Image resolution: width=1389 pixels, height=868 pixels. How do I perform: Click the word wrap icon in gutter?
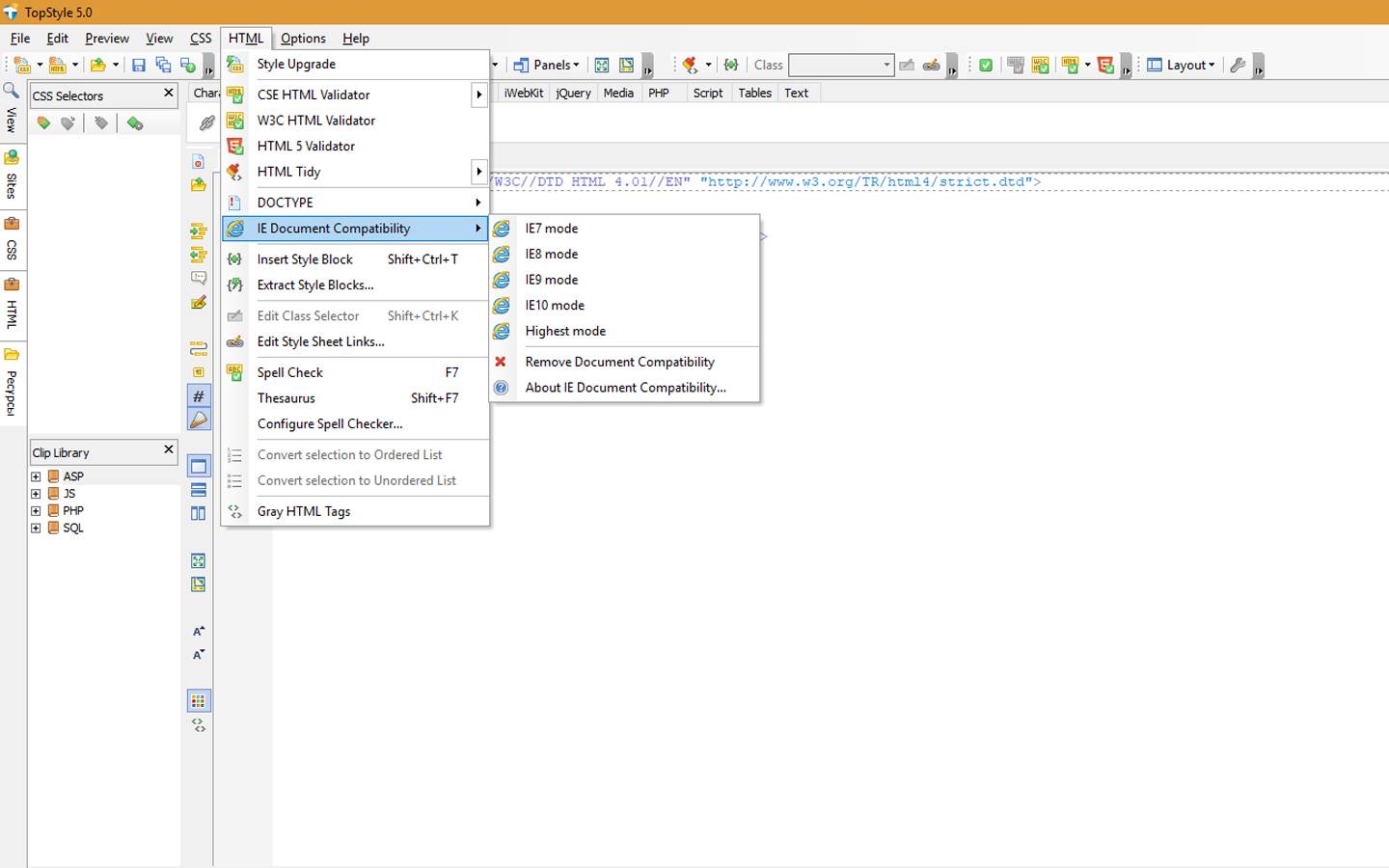pyautogui.click(x=199, y=349)
